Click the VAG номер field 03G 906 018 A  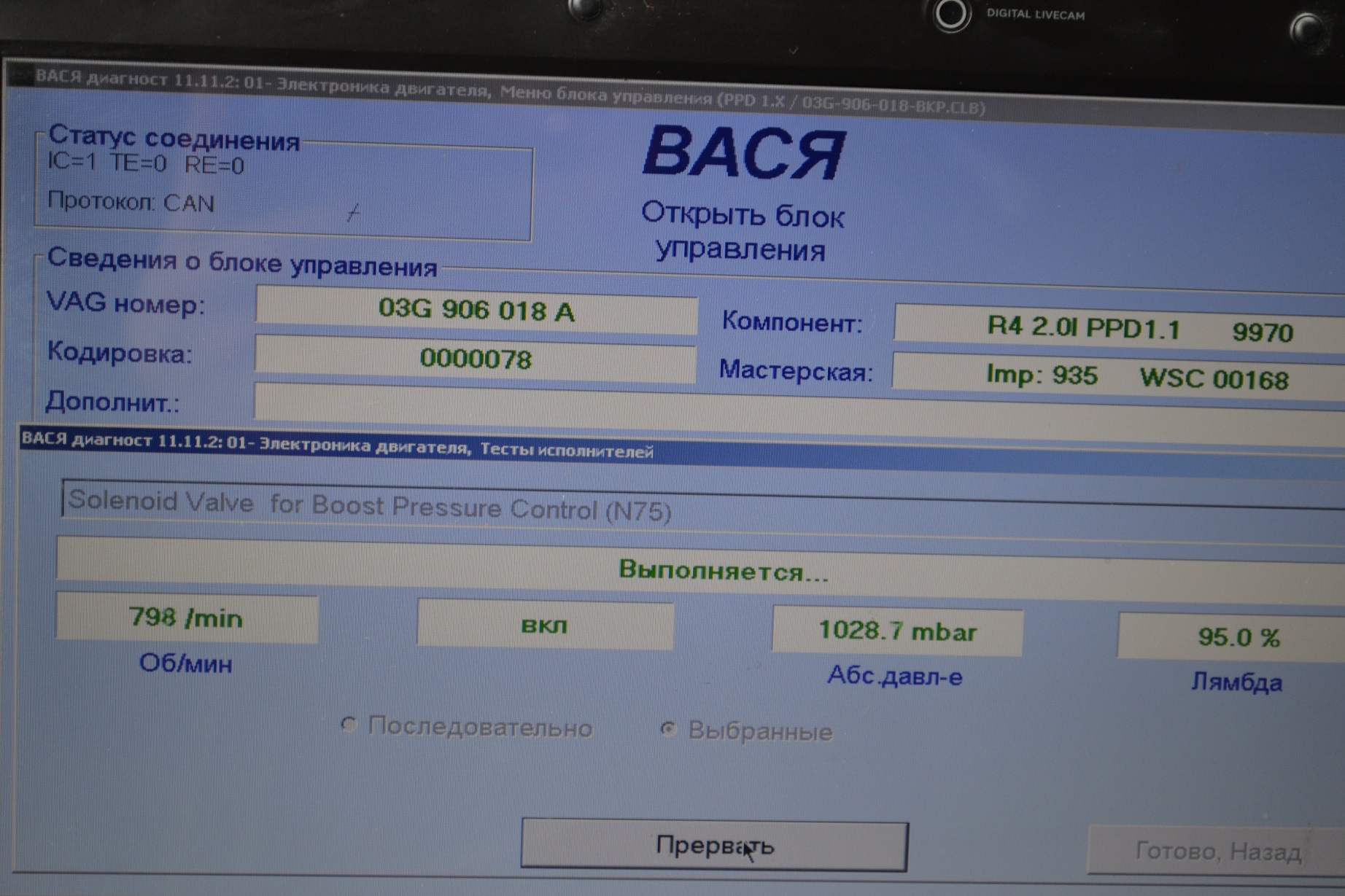(476, 311)
